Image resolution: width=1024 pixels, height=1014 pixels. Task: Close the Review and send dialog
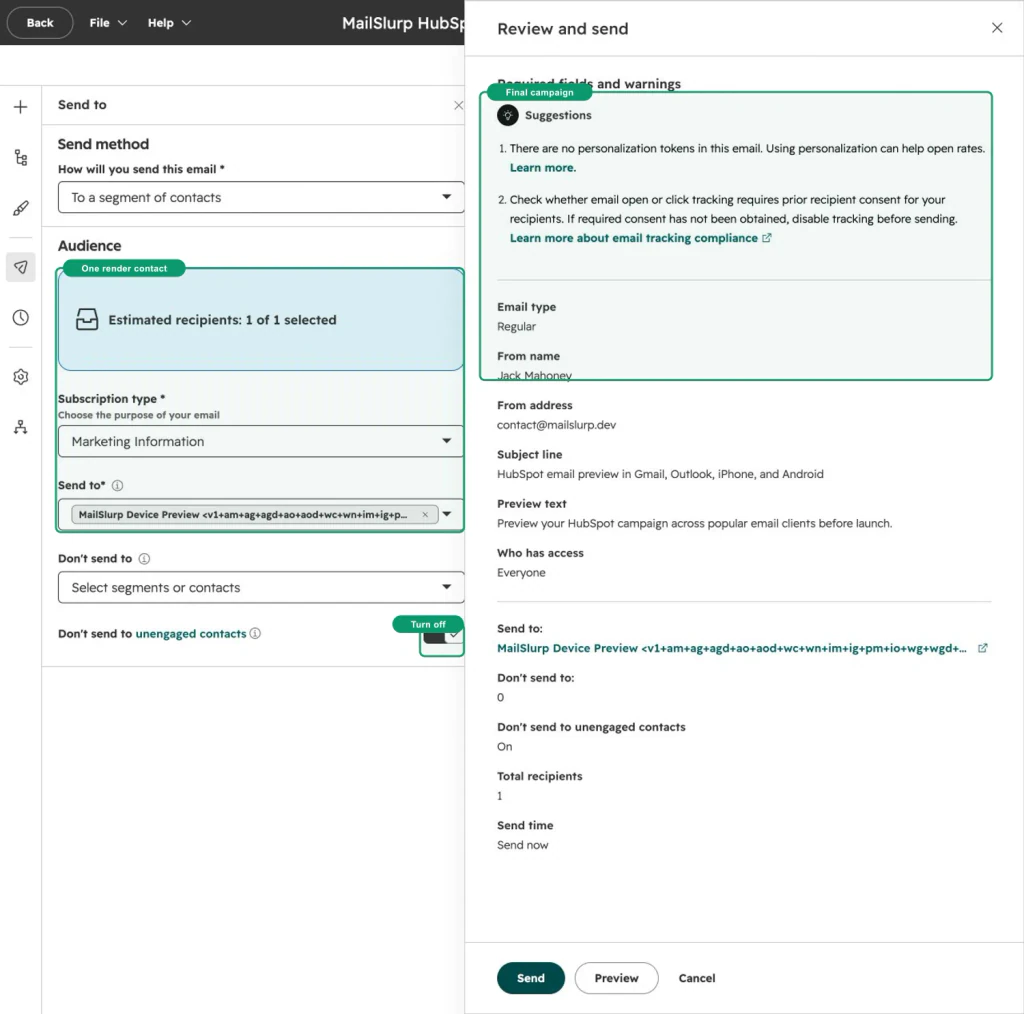coord(997,27)
